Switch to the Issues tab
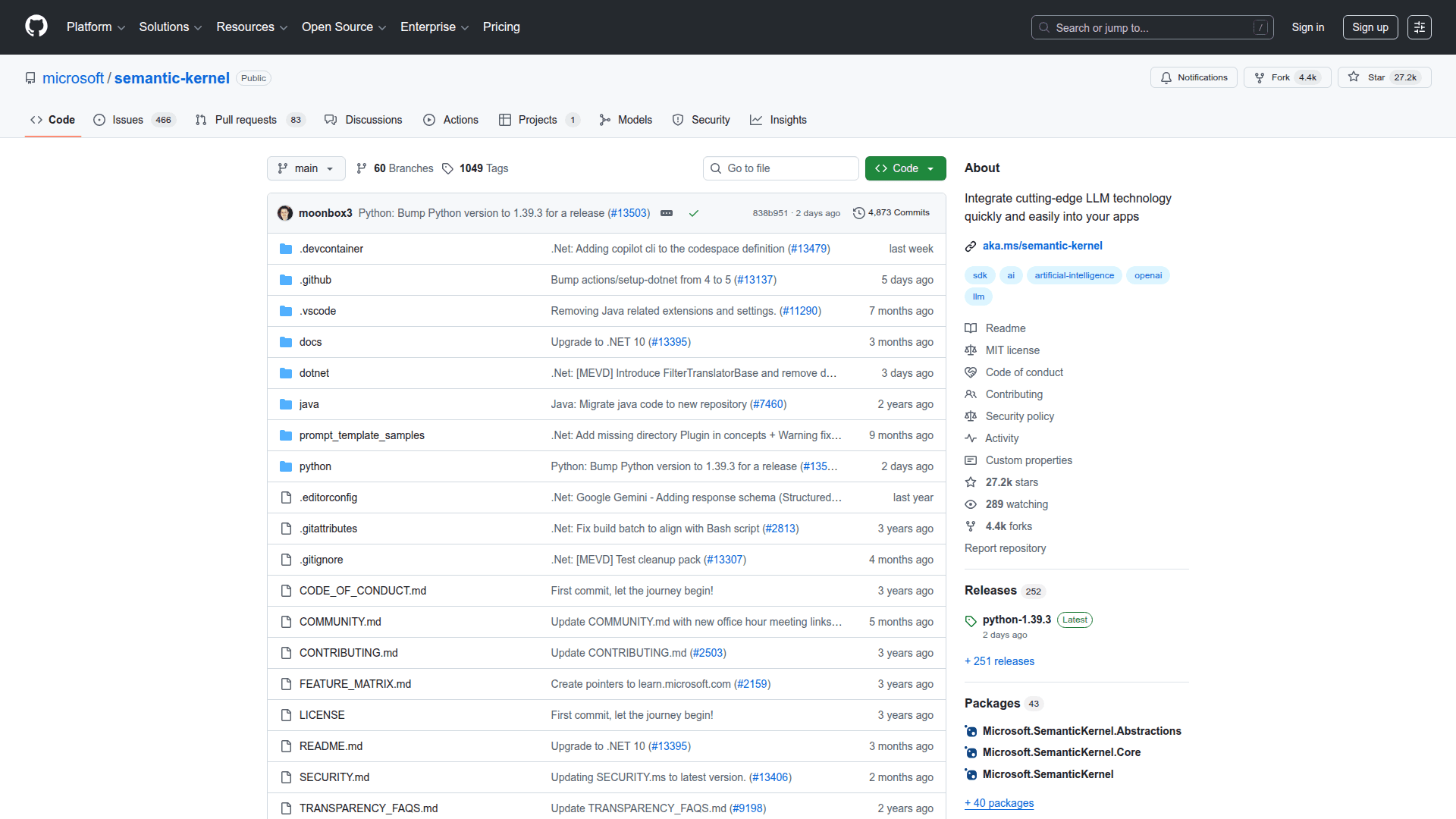Screen dimensions: 1456x819 coord(127,120)
